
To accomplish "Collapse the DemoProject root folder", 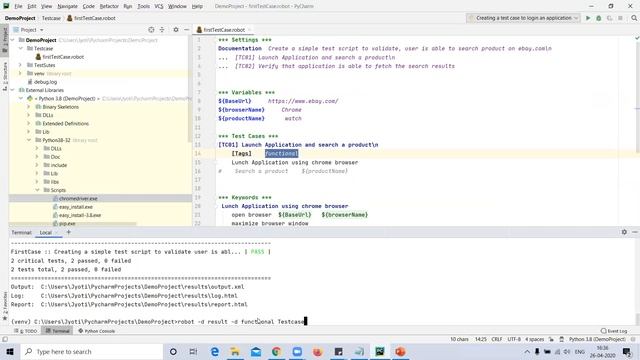I will point(13,40).
